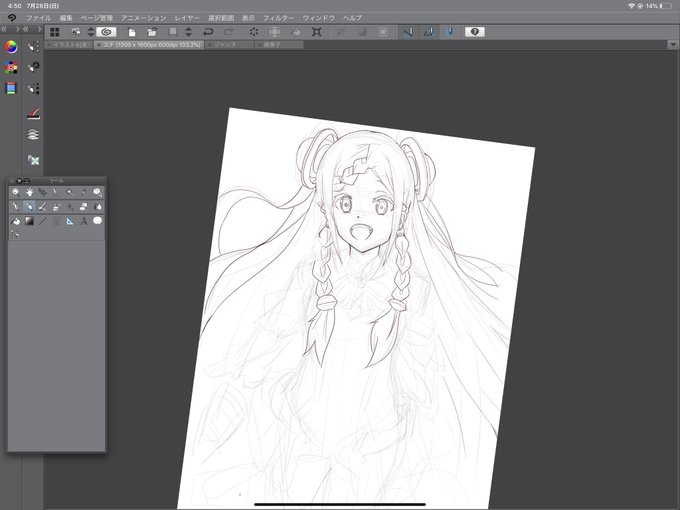This screenshot has height=510, width=680.
Task: Select the Airbrush tool
Action: [56, 206]
